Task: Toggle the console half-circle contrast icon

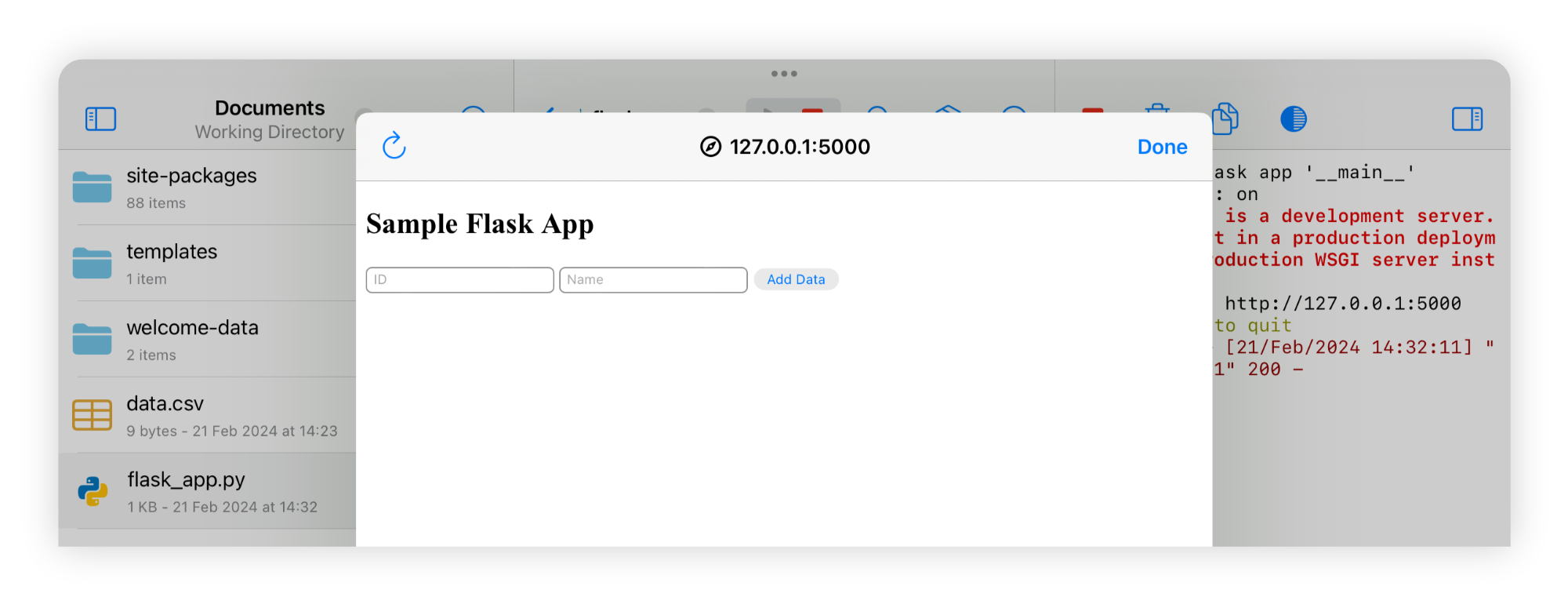Action: (x=1293, y=119)
